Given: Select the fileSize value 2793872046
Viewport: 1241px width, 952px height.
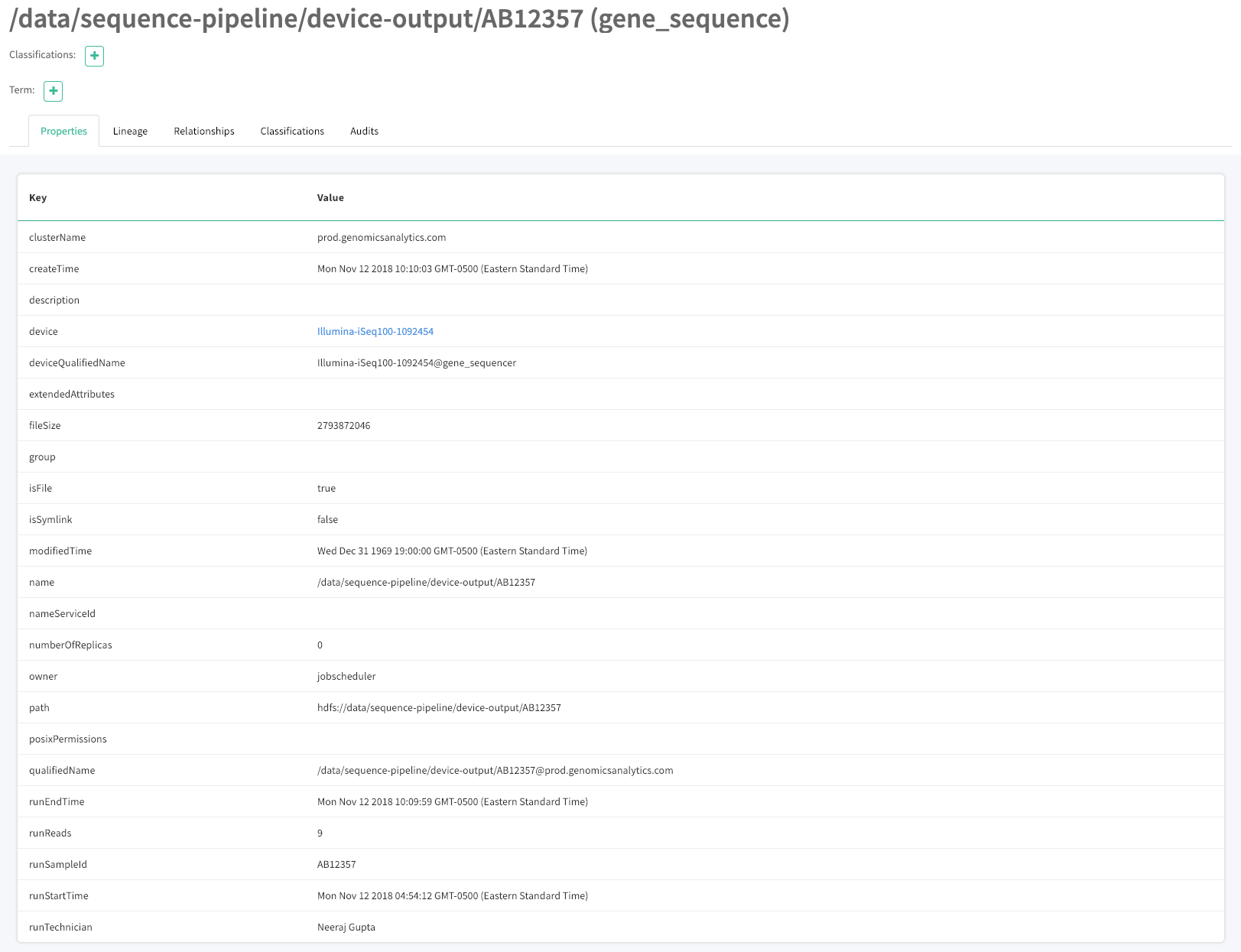Looking at the screenshot, I should (x=344, y=425).
